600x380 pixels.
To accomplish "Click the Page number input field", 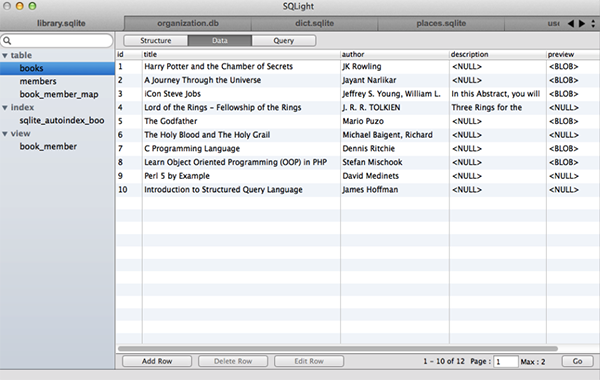I will (x=505, y=361).
